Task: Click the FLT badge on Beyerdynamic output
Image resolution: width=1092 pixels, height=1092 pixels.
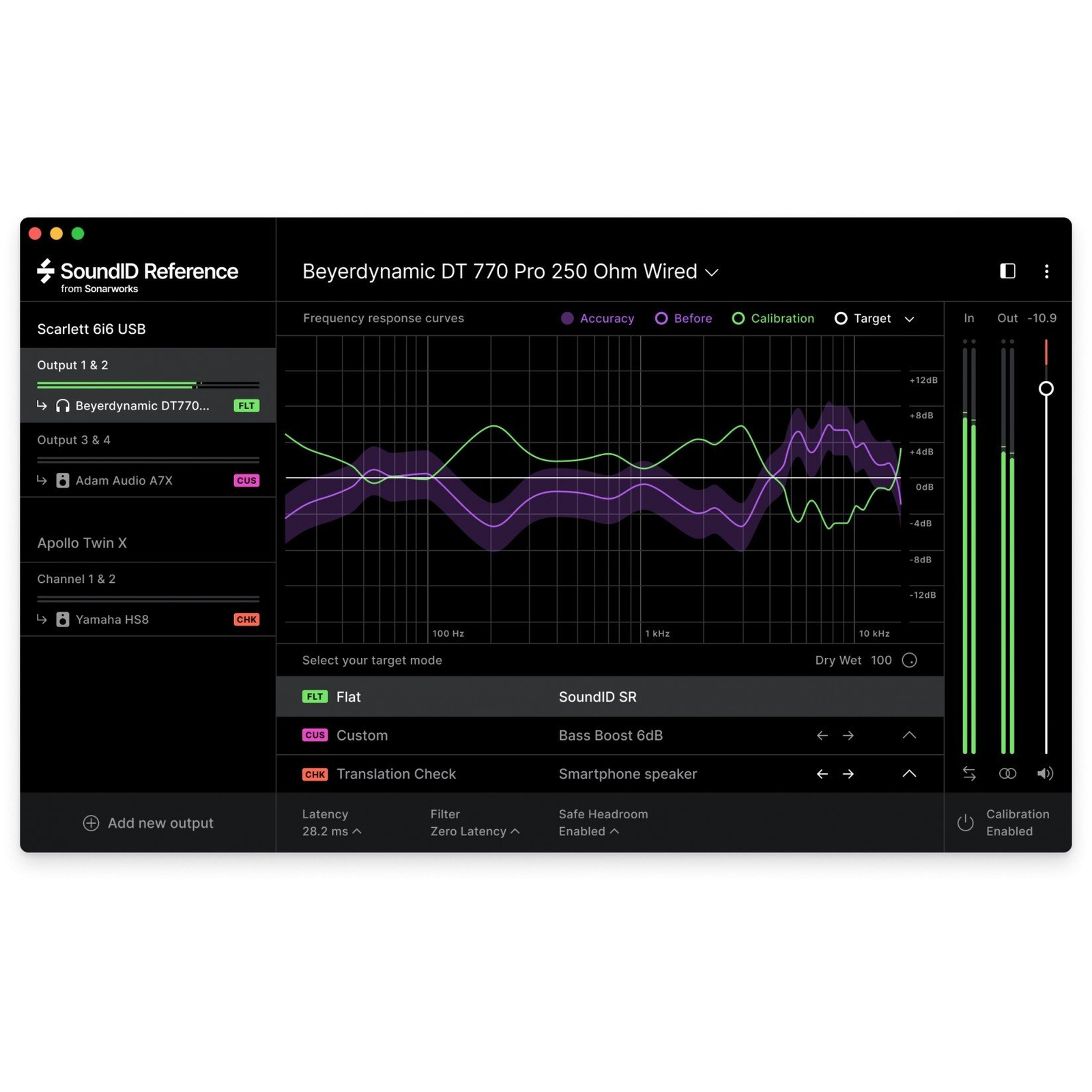Action: tap(246, 406)
